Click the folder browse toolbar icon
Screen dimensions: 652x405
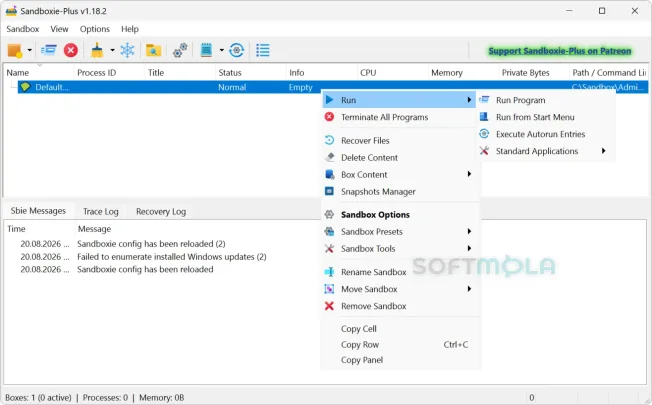[153, 50]
